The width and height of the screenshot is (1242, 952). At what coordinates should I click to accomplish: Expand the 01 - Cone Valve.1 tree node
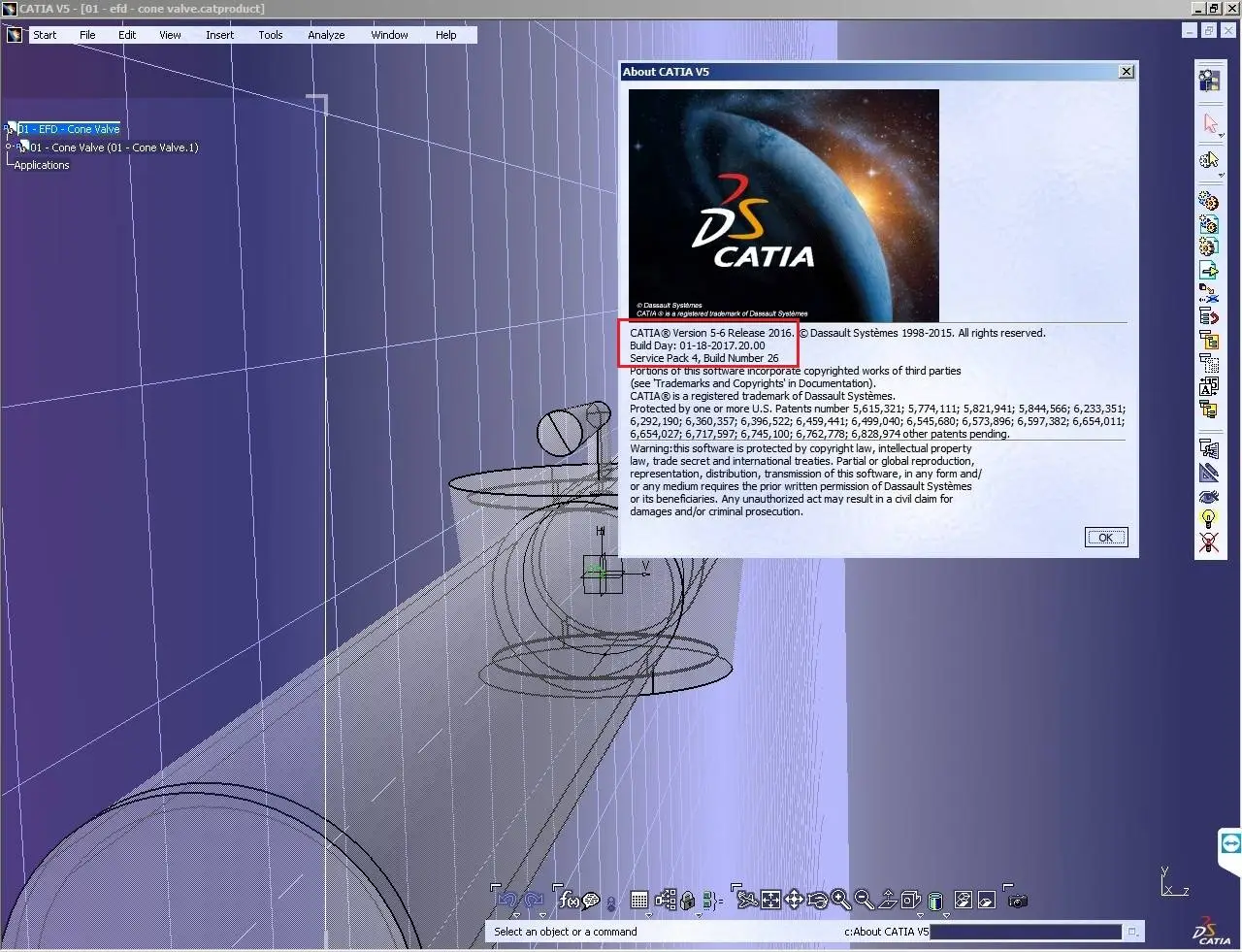tap(9, 148)
